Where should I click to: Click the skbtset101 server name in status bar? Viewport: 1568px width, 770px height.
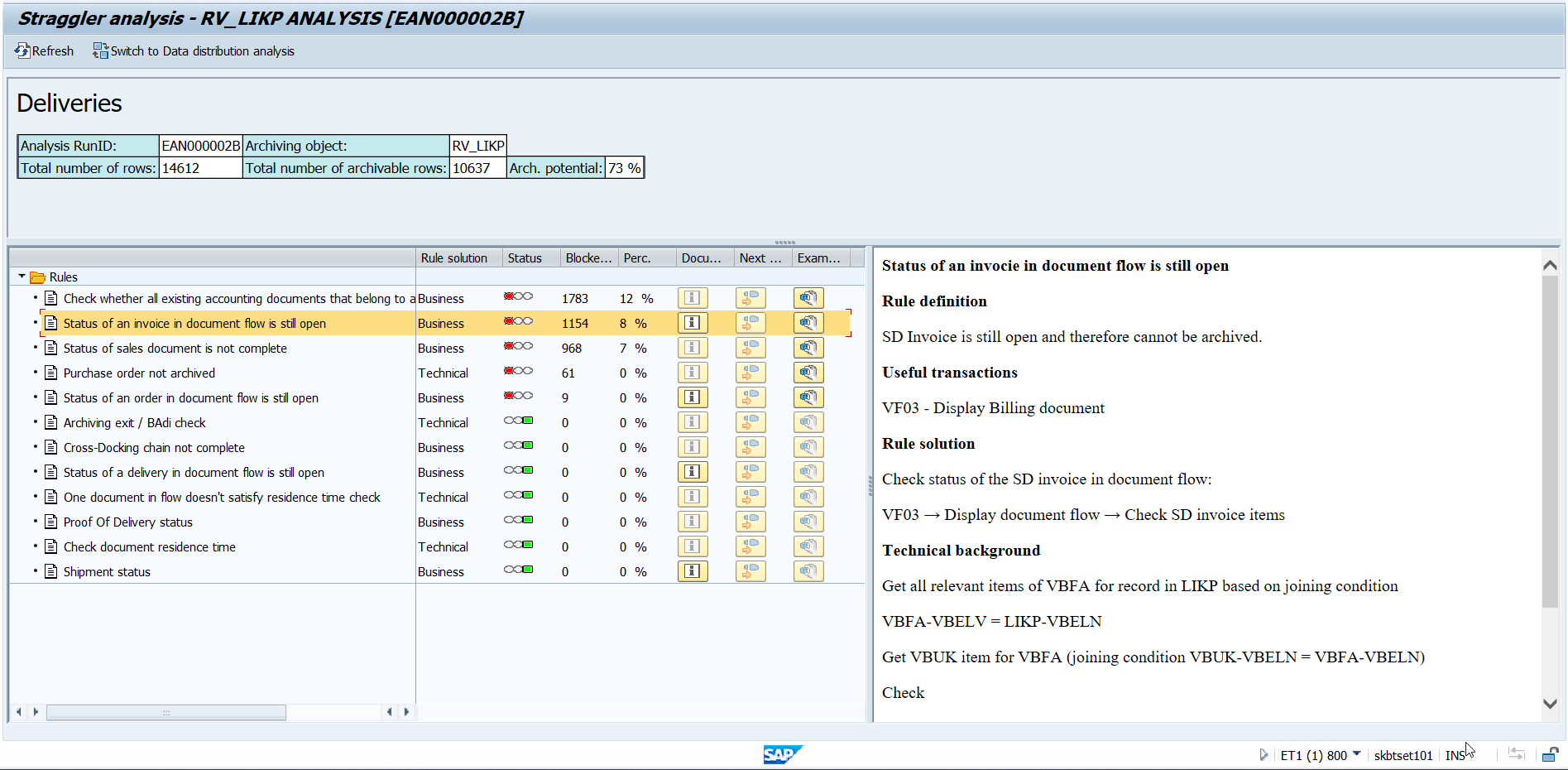(1403, 755)
